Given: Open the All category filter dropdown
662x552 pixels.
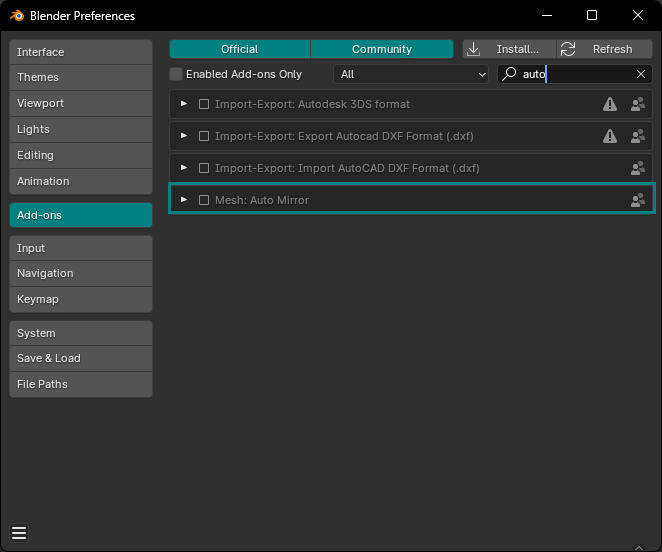Looking at the screenshot, I should pos(411,74).
